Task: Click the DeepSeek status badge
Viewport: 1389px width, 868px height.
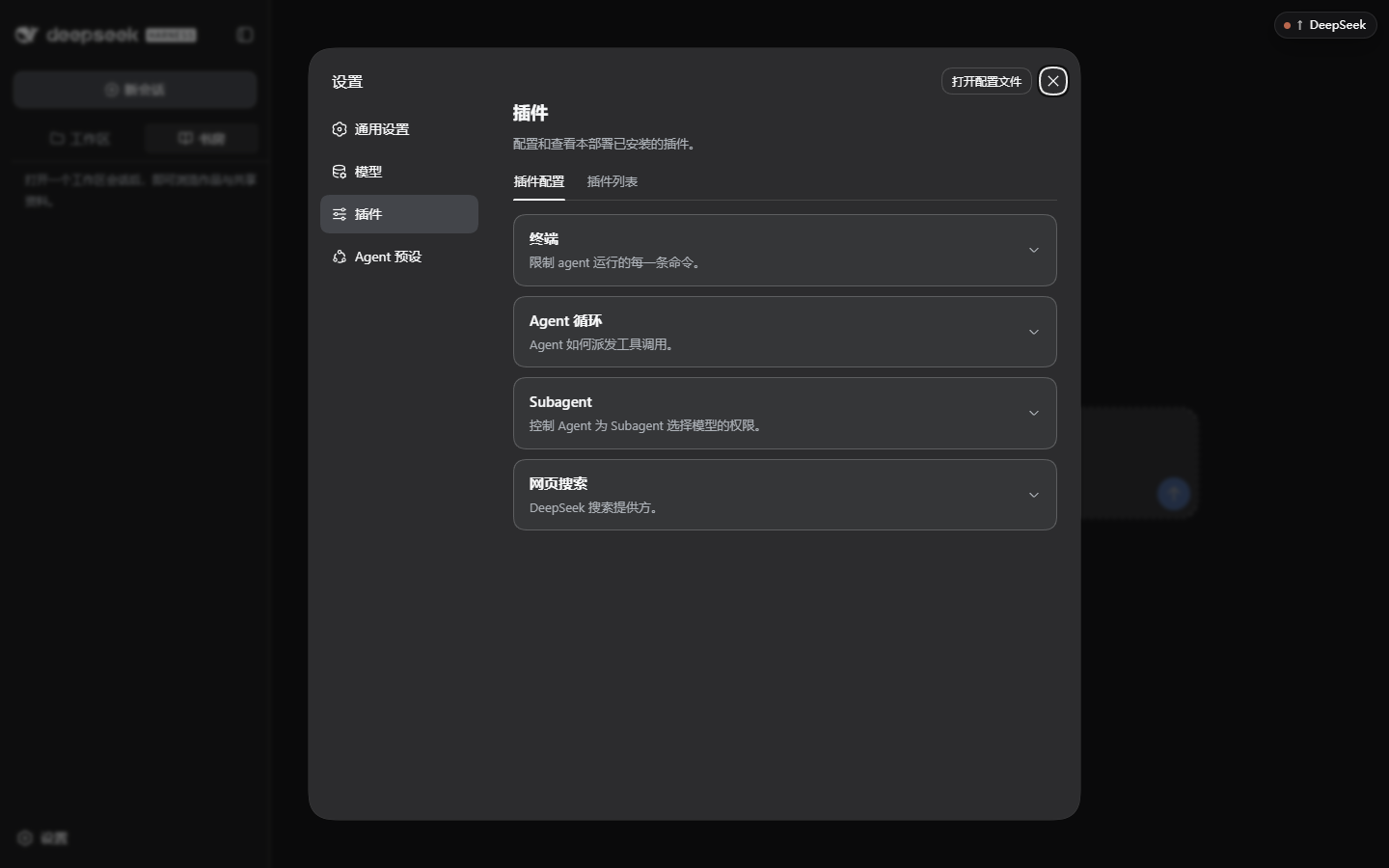Action: [1326, 25]
